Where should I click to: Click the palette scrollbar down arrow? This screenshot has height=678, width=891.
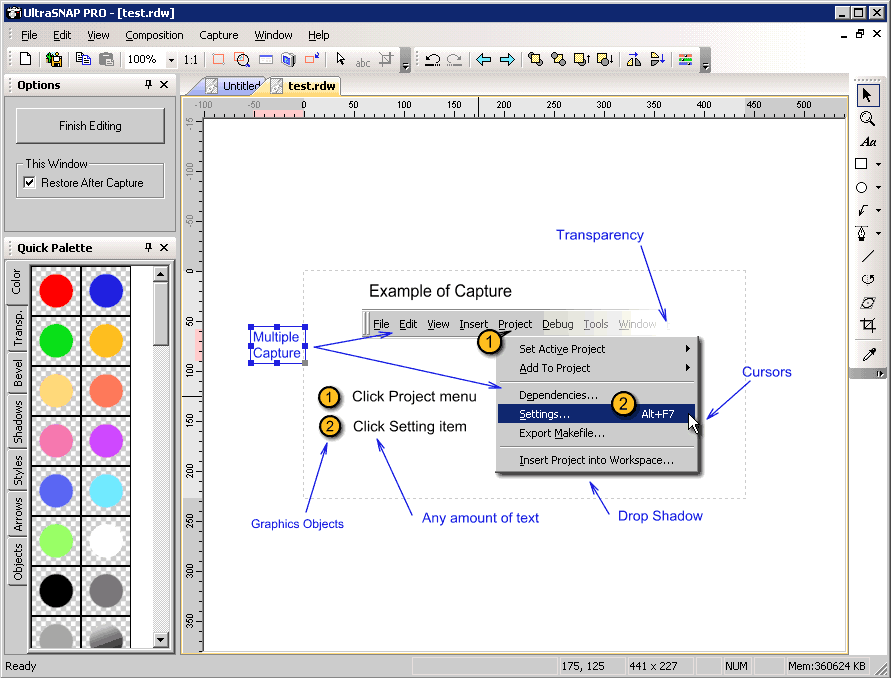pyautogui.click(x=161, y=639)
